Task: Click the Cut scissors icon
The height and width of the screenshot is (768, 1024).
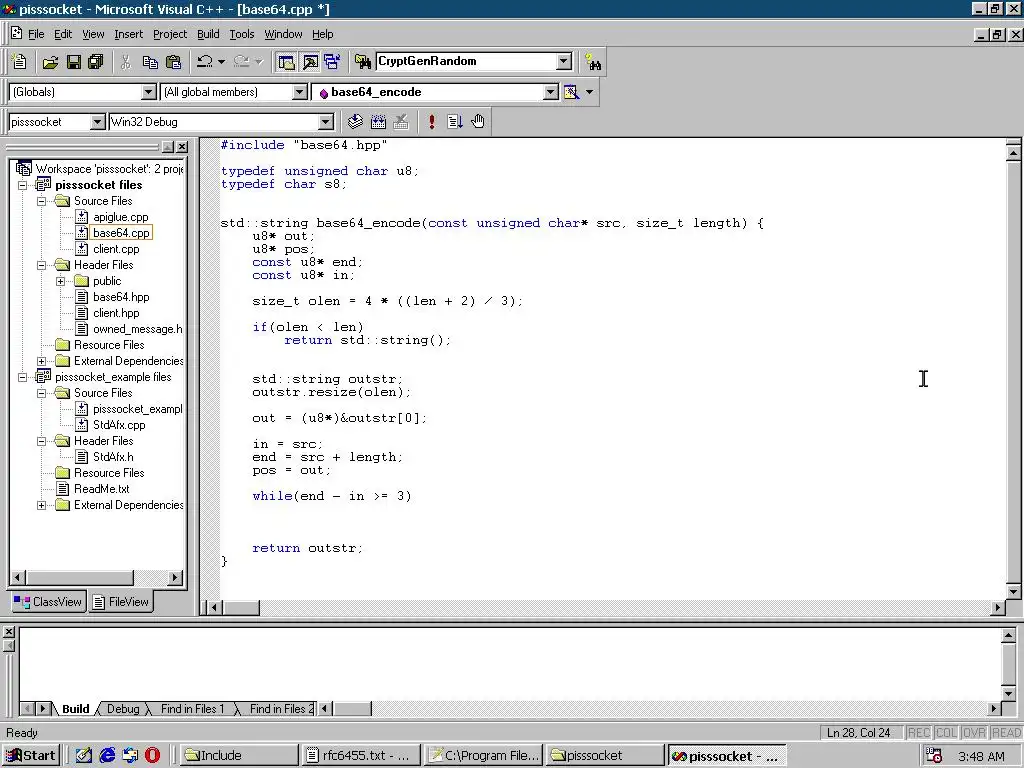Action: click(x=126, y=62)
